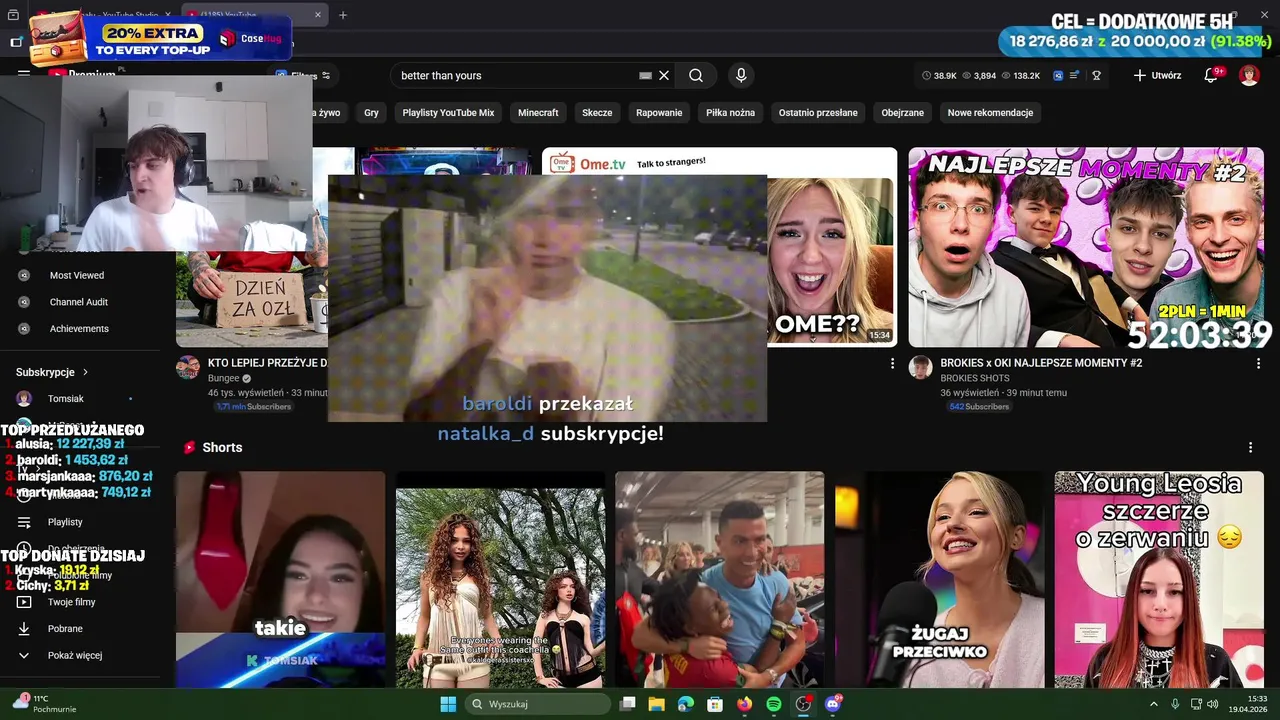Image resolution: width=1280 pixels, height=720 pixels.
Task: Show hidden system tray icons chevron
Action: [1154, 704]
